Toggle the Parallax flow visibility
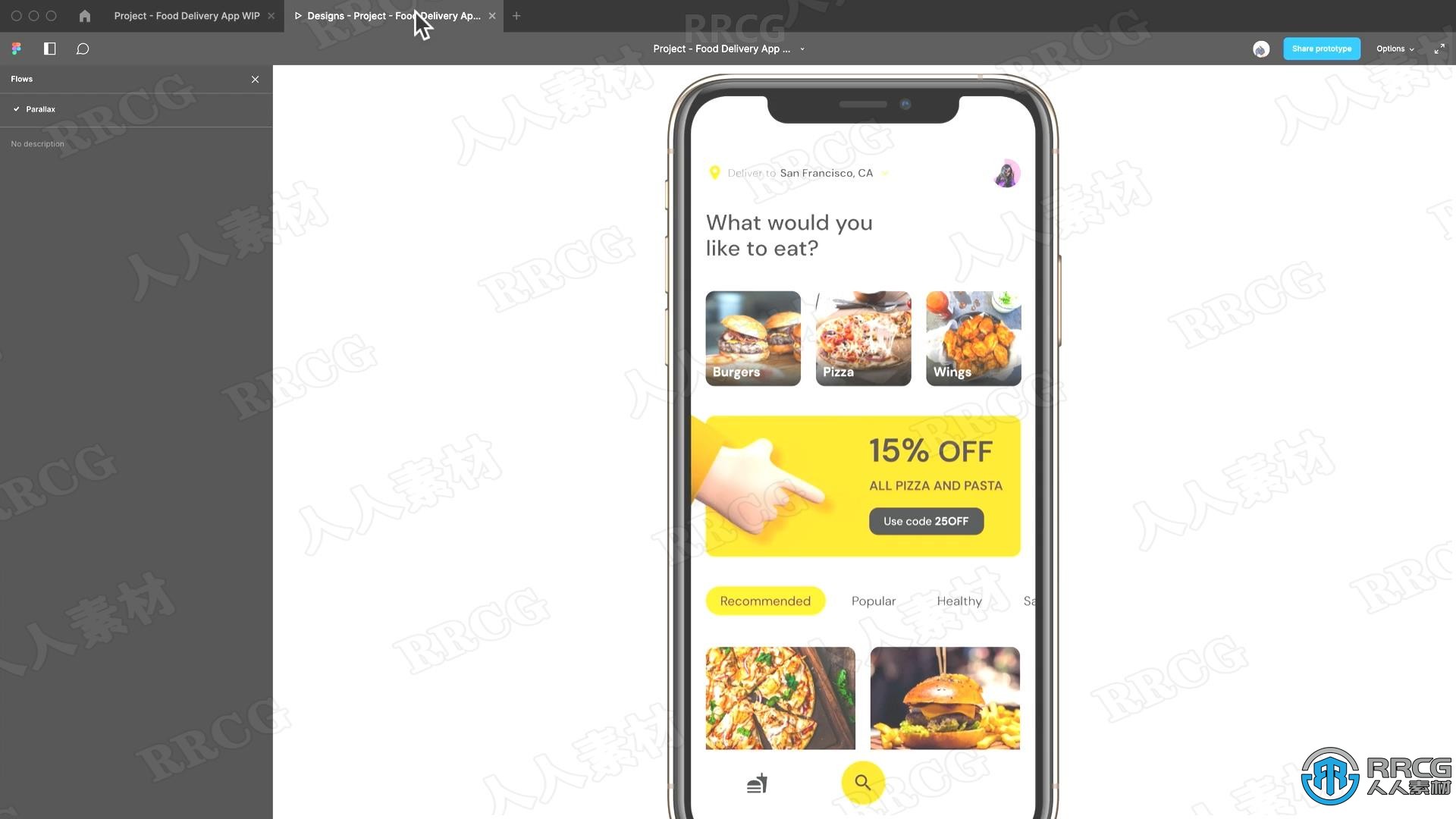 (15, 108)
